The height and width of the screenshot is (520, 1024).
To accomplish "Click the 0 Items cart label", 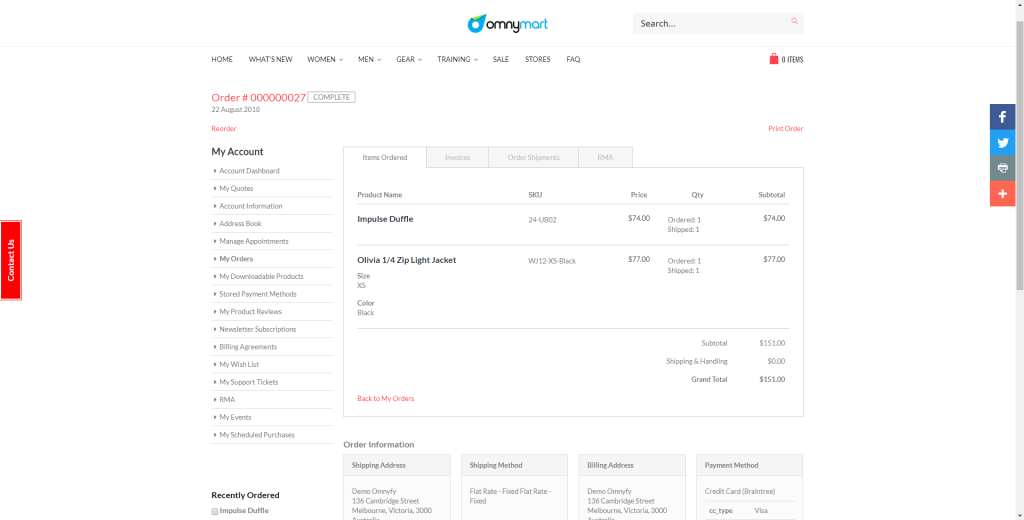I will (x=792, y=59).
